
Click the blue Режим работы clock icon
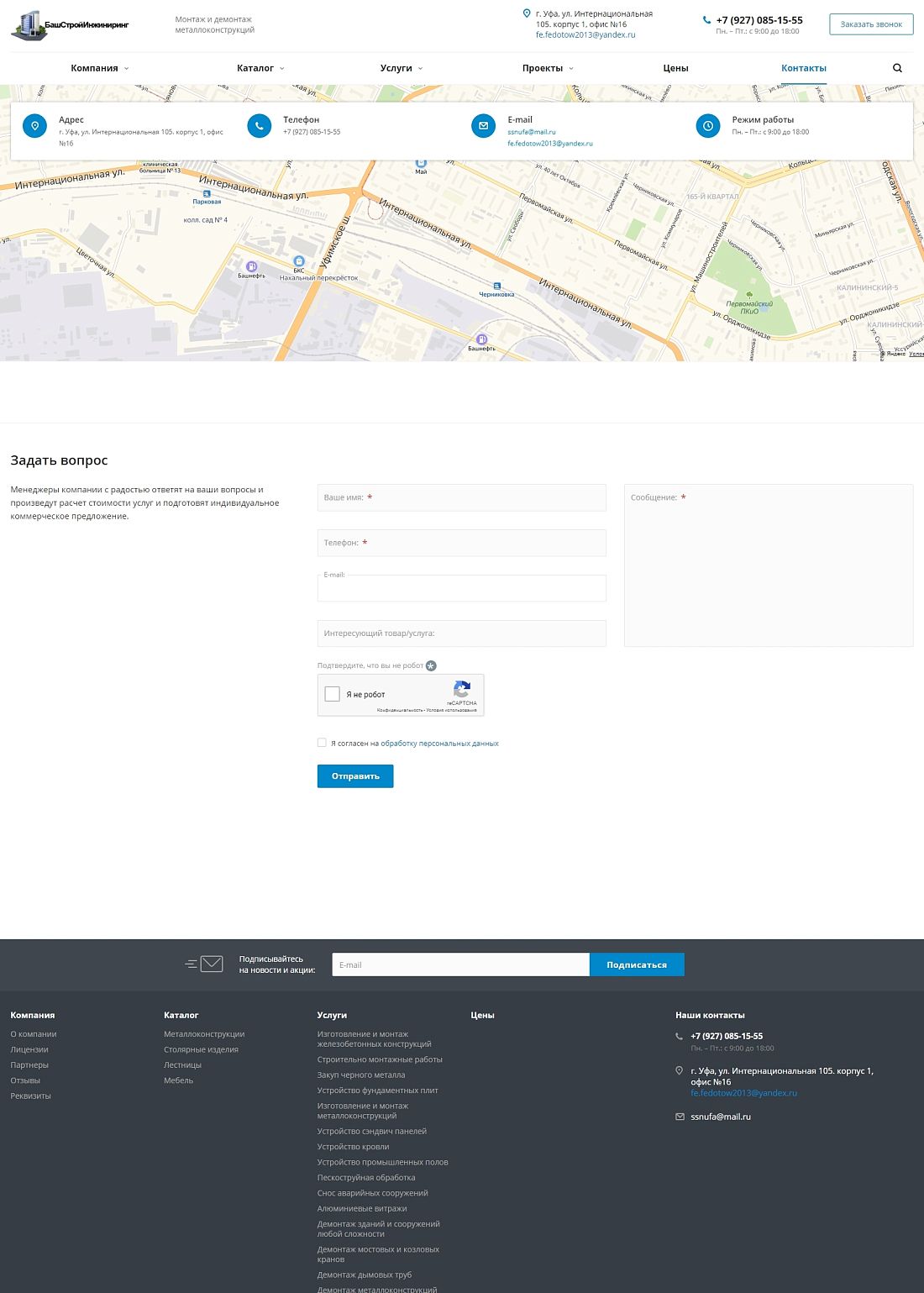(x=708, y=126)
